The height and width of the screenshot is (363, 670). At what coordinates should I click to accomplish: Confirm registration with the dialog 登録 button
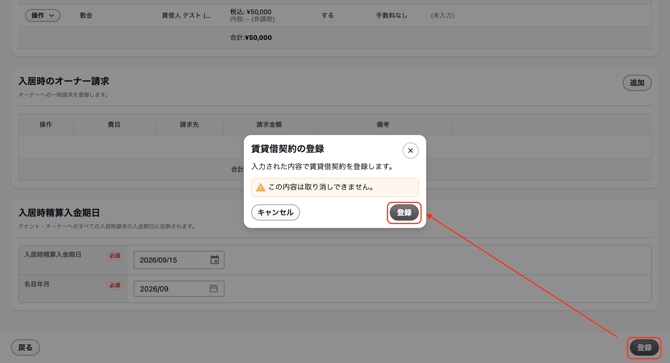(x=404, y=212)
